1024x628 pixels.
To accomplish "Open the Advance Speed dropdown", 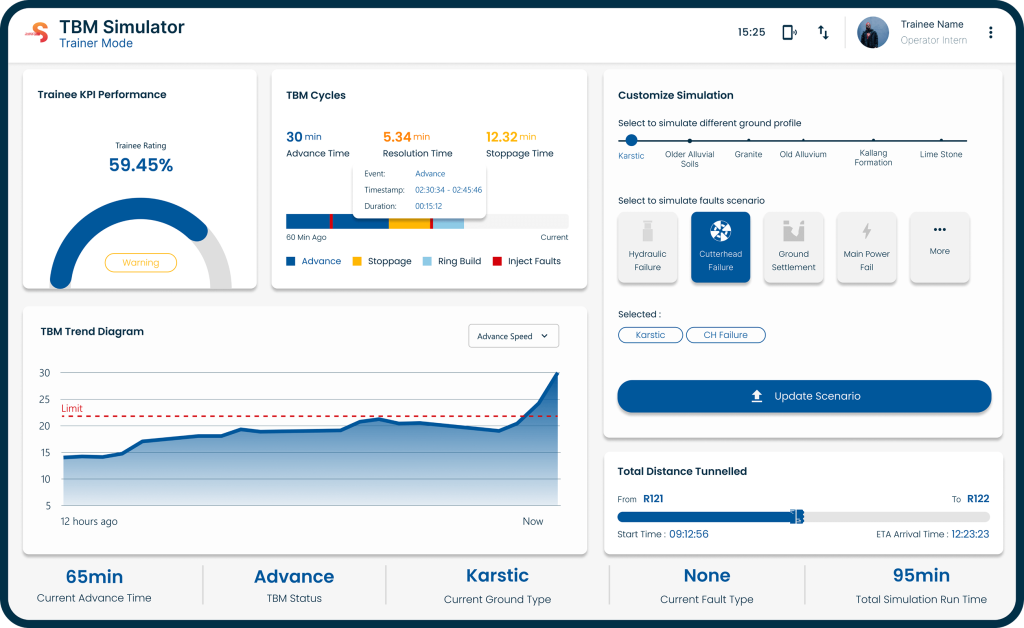I will pos(513,336).
